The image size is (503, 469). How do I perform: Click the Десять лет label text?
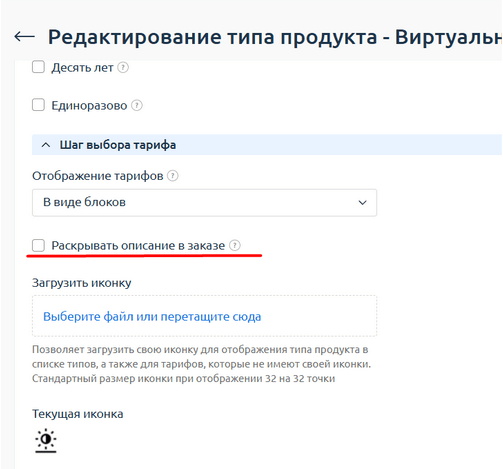[x=82, y=68]
